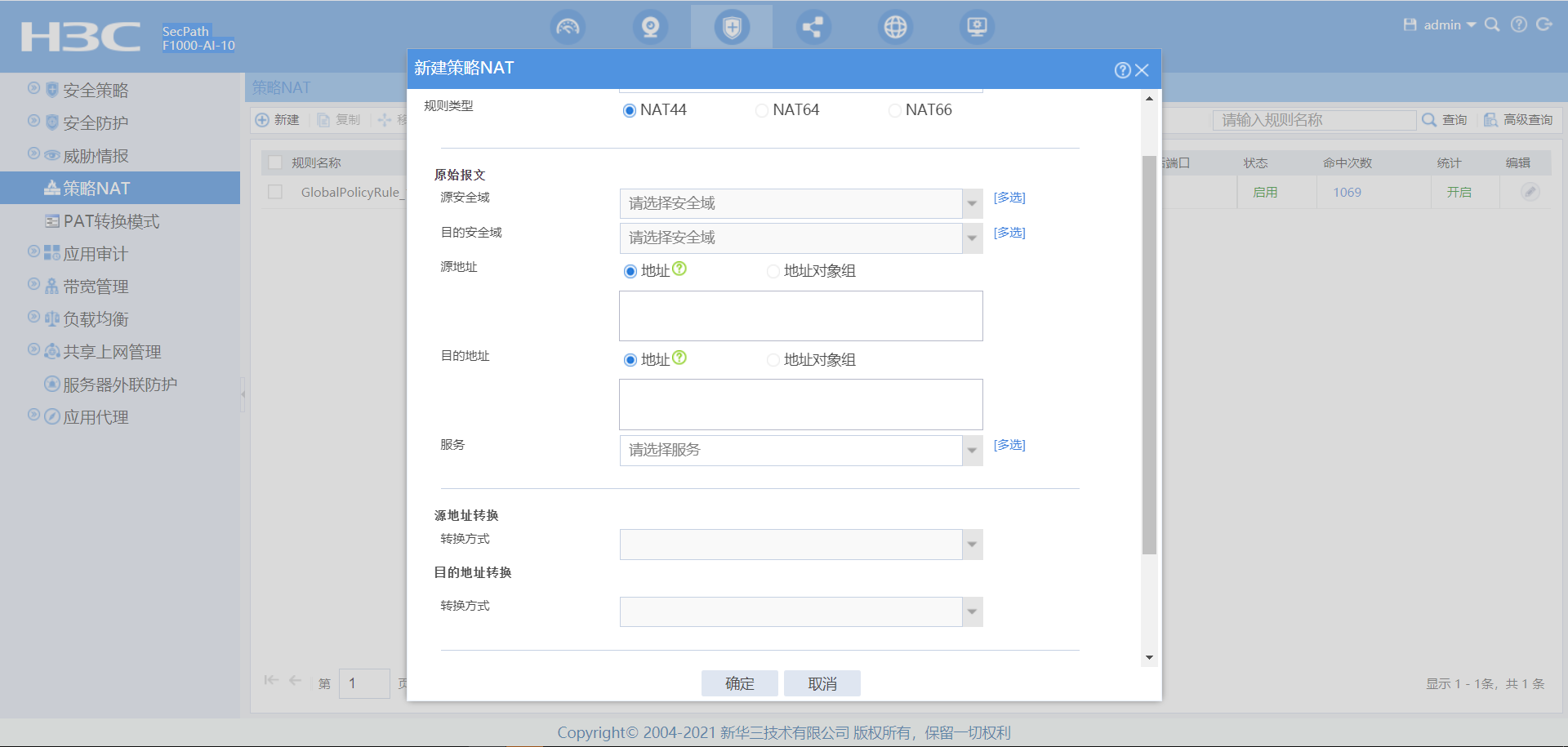This screenshot has width=1568, height=747.
Task: Select NAT44 rule type
Action: tap(630, 110)
